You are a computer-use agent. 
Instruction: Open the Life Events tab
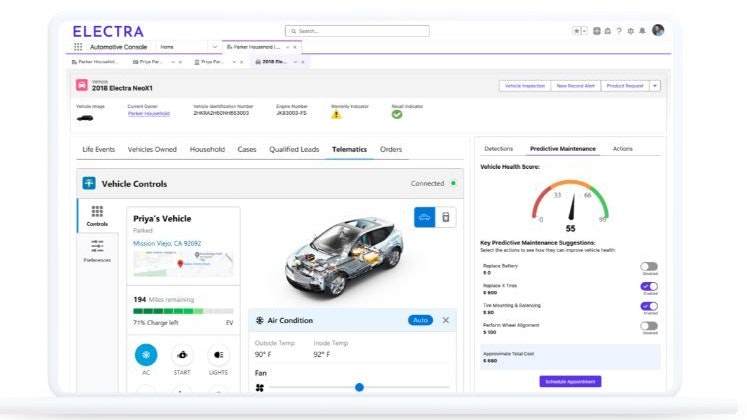99,149
